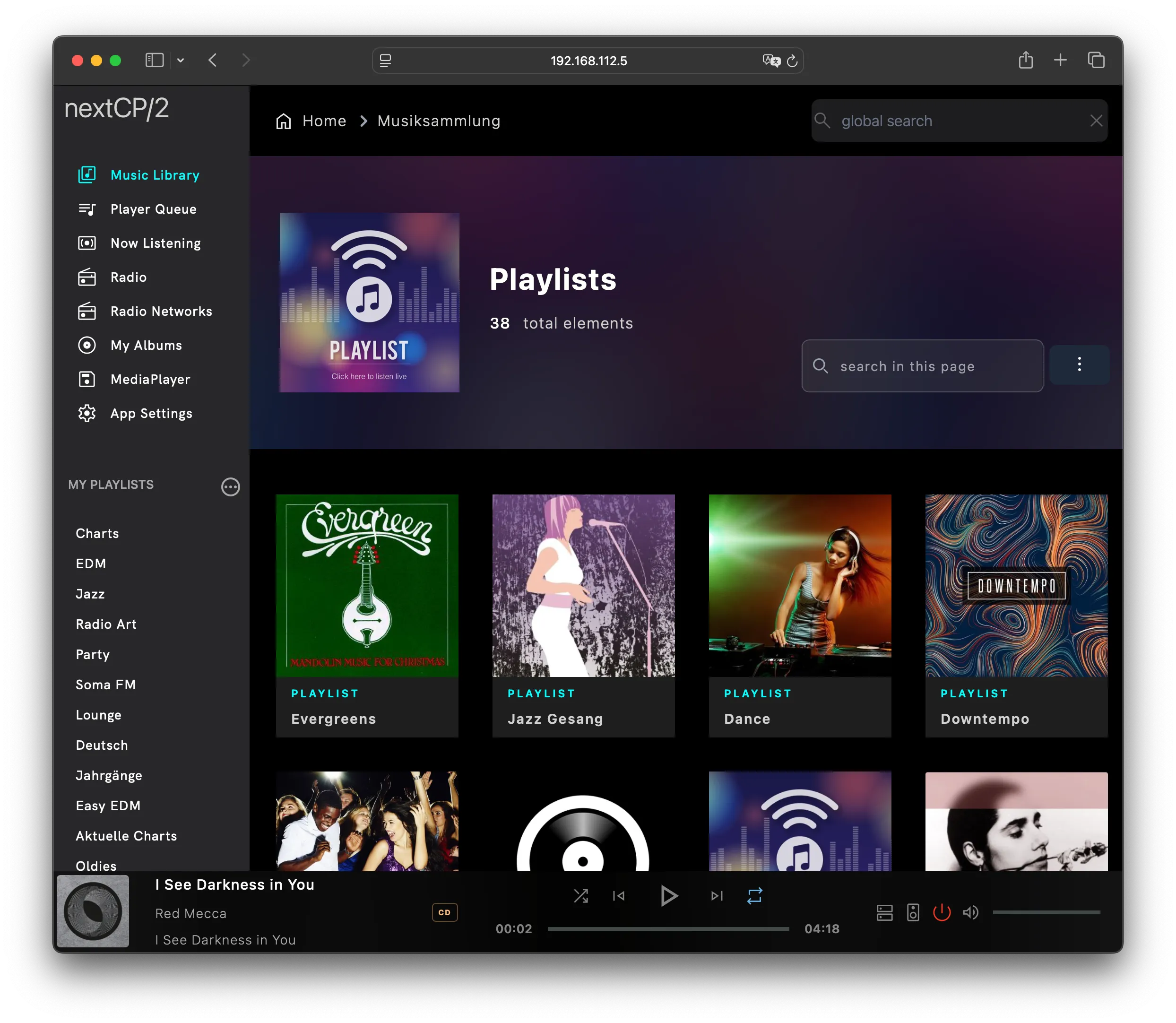Adjust the volume slider

point(1046,912)
